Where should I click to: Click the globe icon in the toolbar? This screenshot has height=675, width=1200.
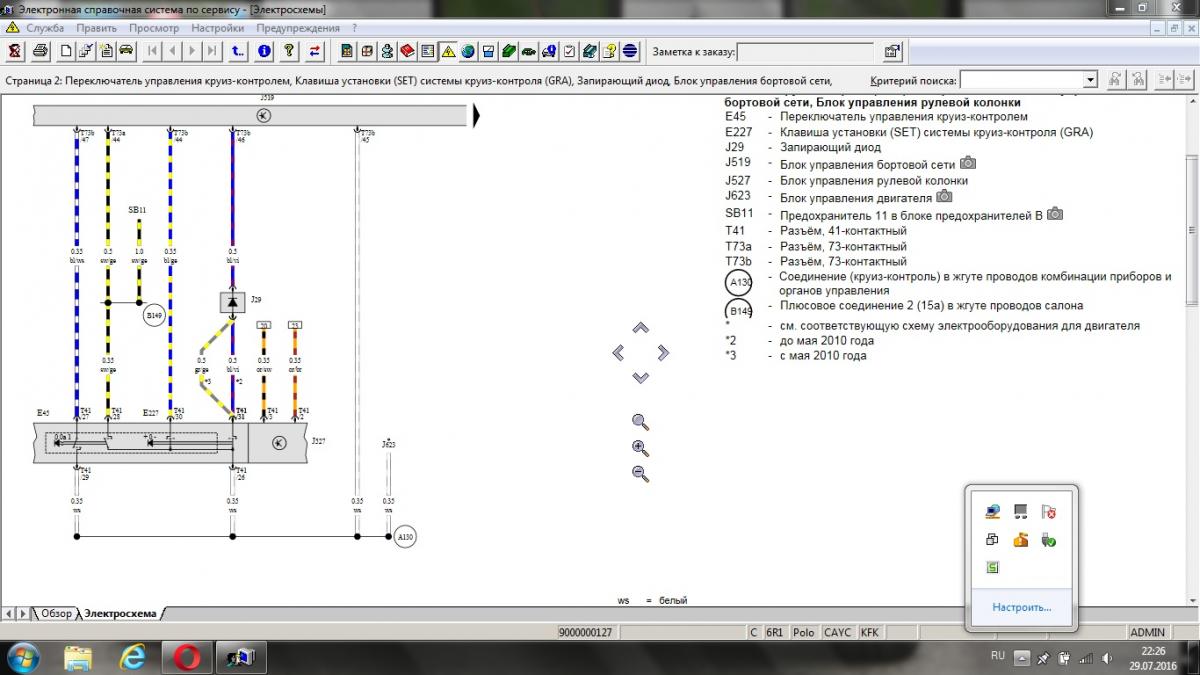468,50
